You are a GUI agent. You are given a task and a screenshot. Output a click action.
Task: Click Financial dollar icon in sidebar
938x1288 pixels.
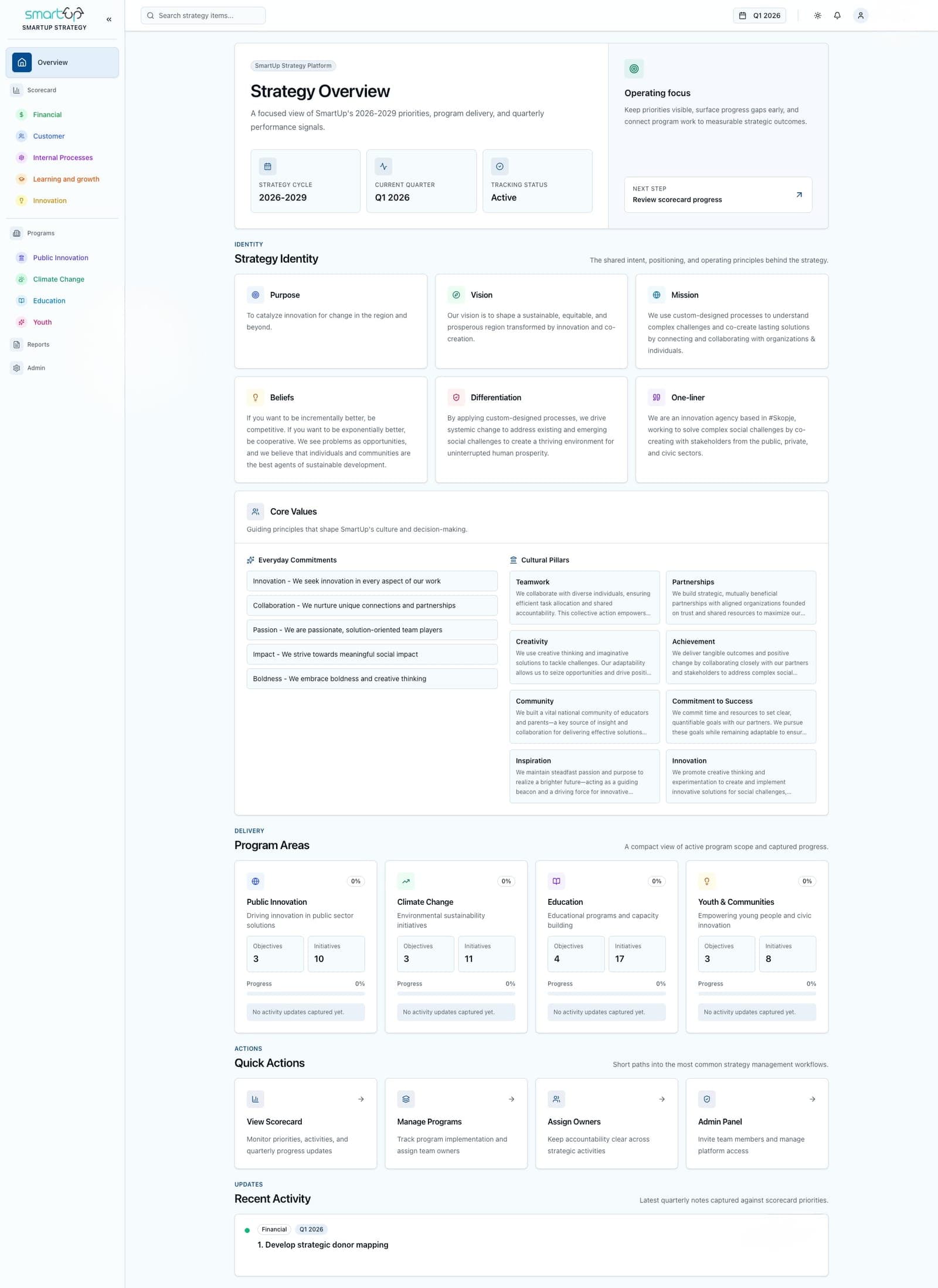coord(22,115)
